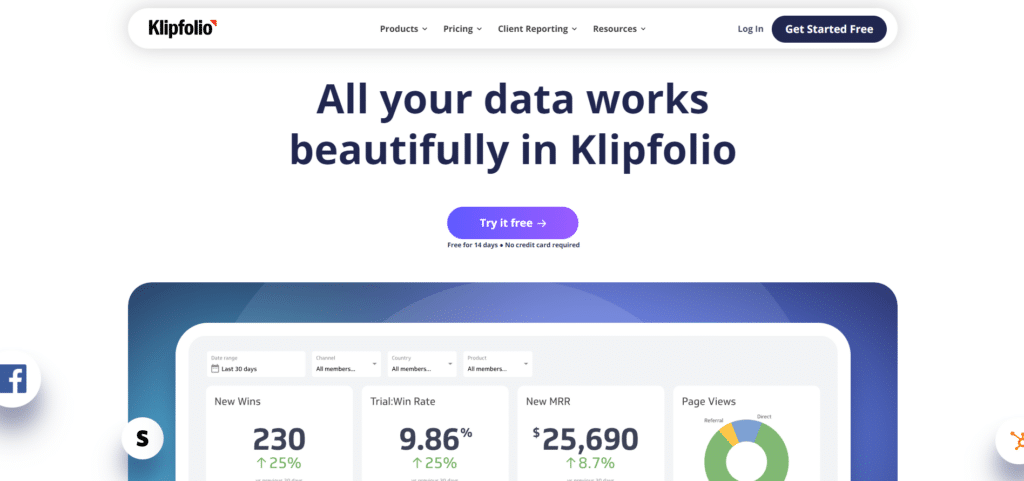Open the Client Reporting menu
This screenshot has width=1024, height=481.
(x=537, y=29)
